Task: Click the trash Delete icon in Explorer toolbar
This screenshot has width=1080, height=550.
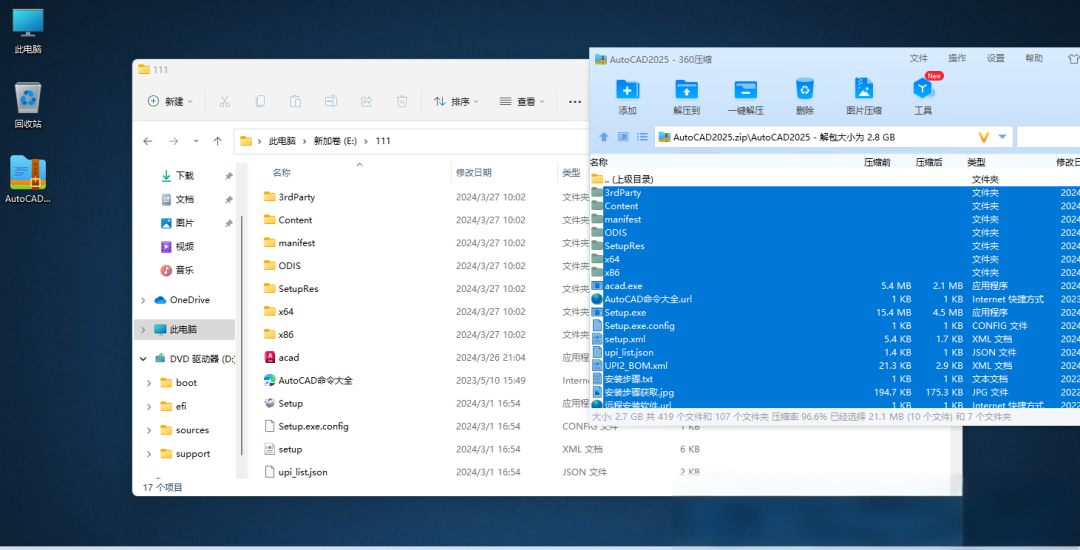Action: (402, 101)
